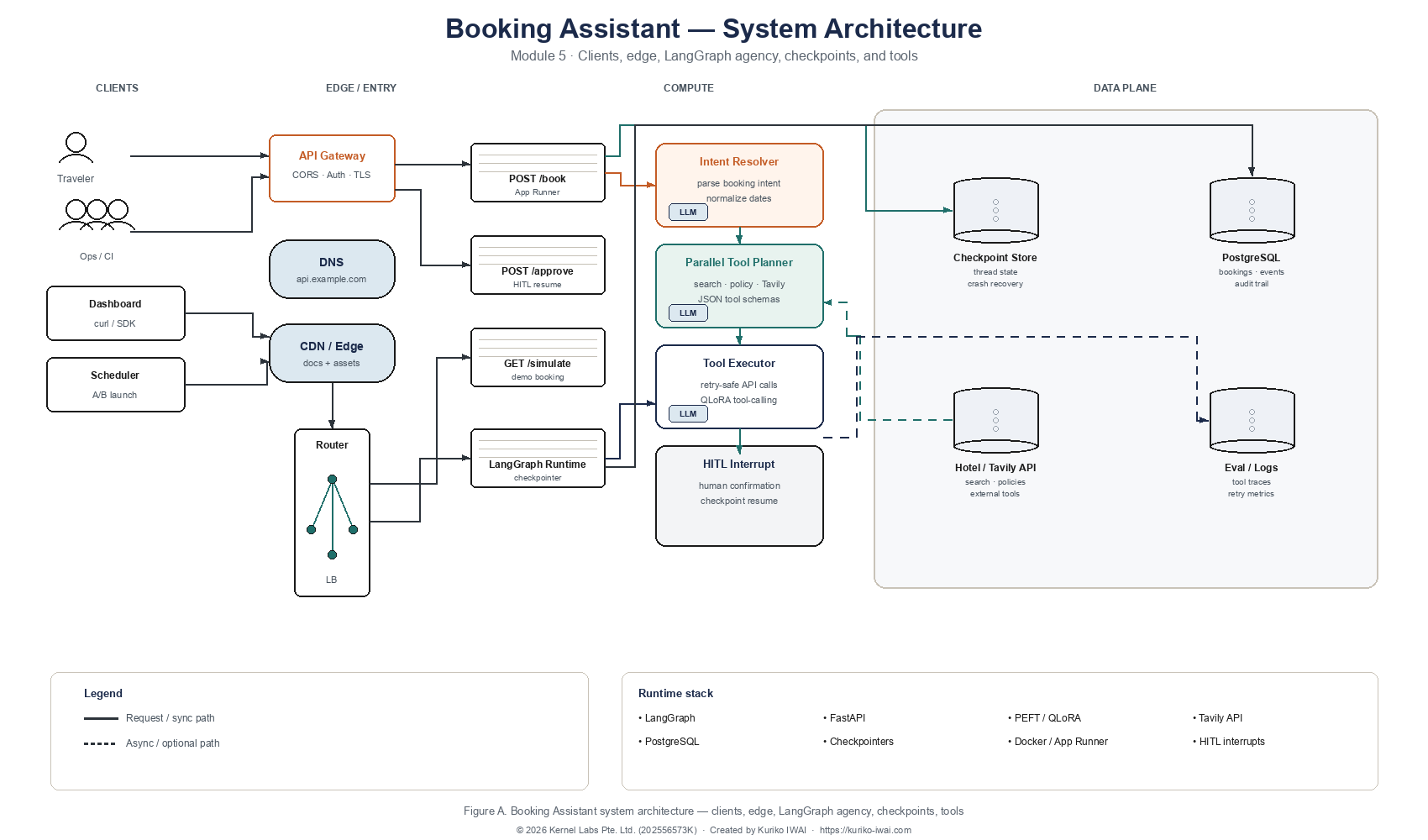Click the Tool Executor title
The width and height of the screenshot is (1428, 840).
pyautogui.click(x=739, y=363)
